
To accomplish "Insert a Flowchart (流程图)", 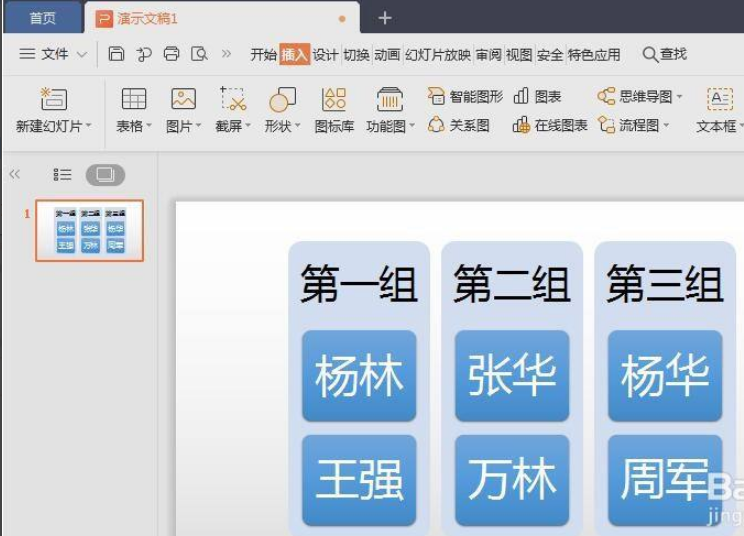I will (628, 125).
